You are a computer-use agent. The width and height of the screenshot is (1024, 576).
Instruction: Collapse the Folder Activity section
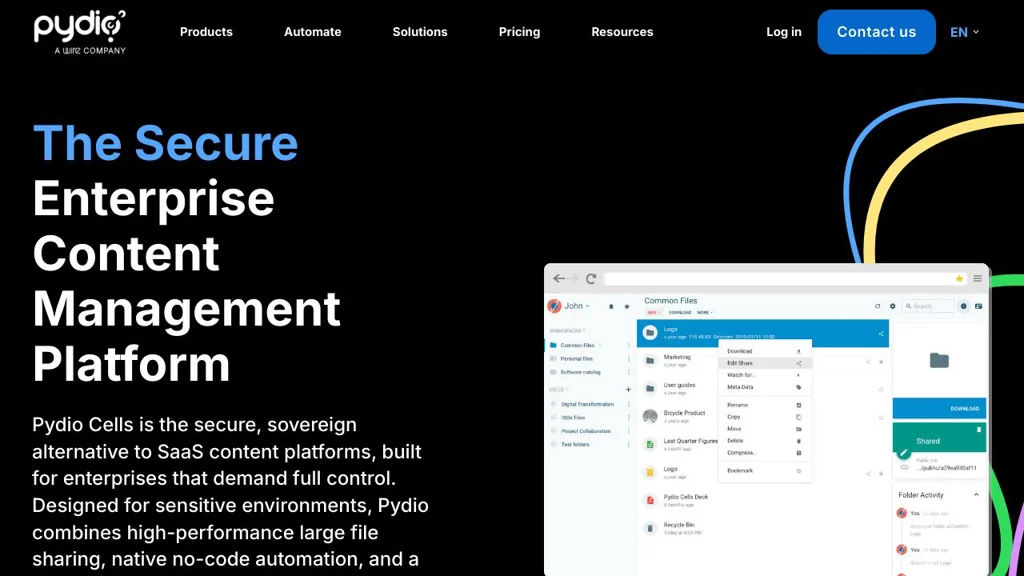[976, 495]
